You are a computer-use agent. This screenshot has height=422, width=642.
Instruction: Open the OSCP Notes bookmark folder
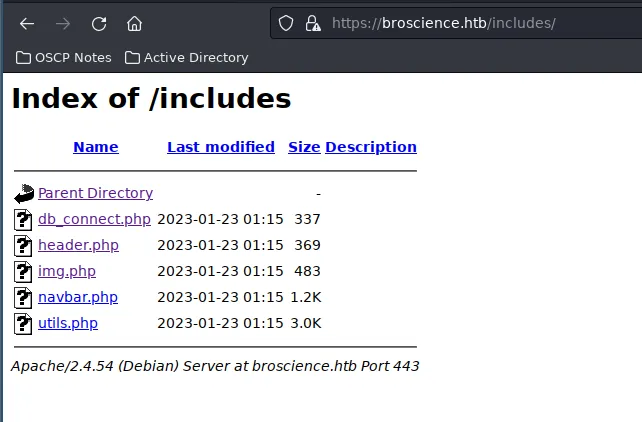click(63, 58)
